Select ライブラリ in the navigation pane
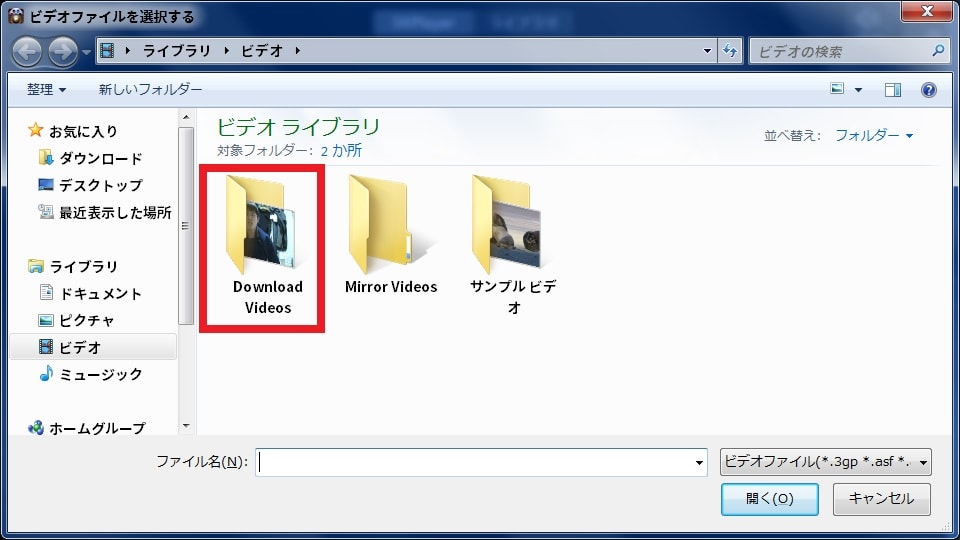Image resolution: width=960 pixels, height=540 pixels. 83,266
